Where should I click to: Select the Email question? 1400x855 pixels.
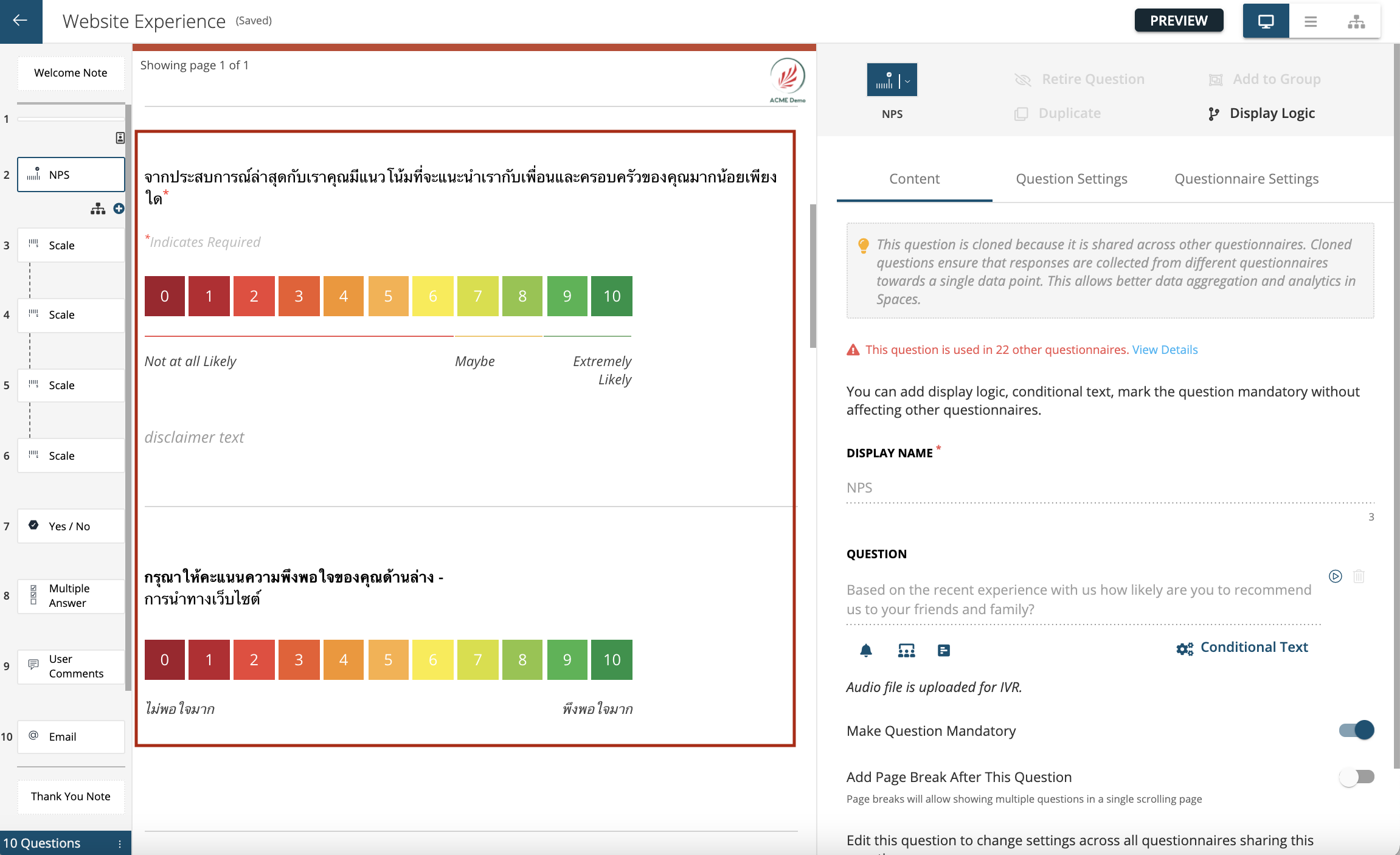pyautogui.click(x=71, y=737)
